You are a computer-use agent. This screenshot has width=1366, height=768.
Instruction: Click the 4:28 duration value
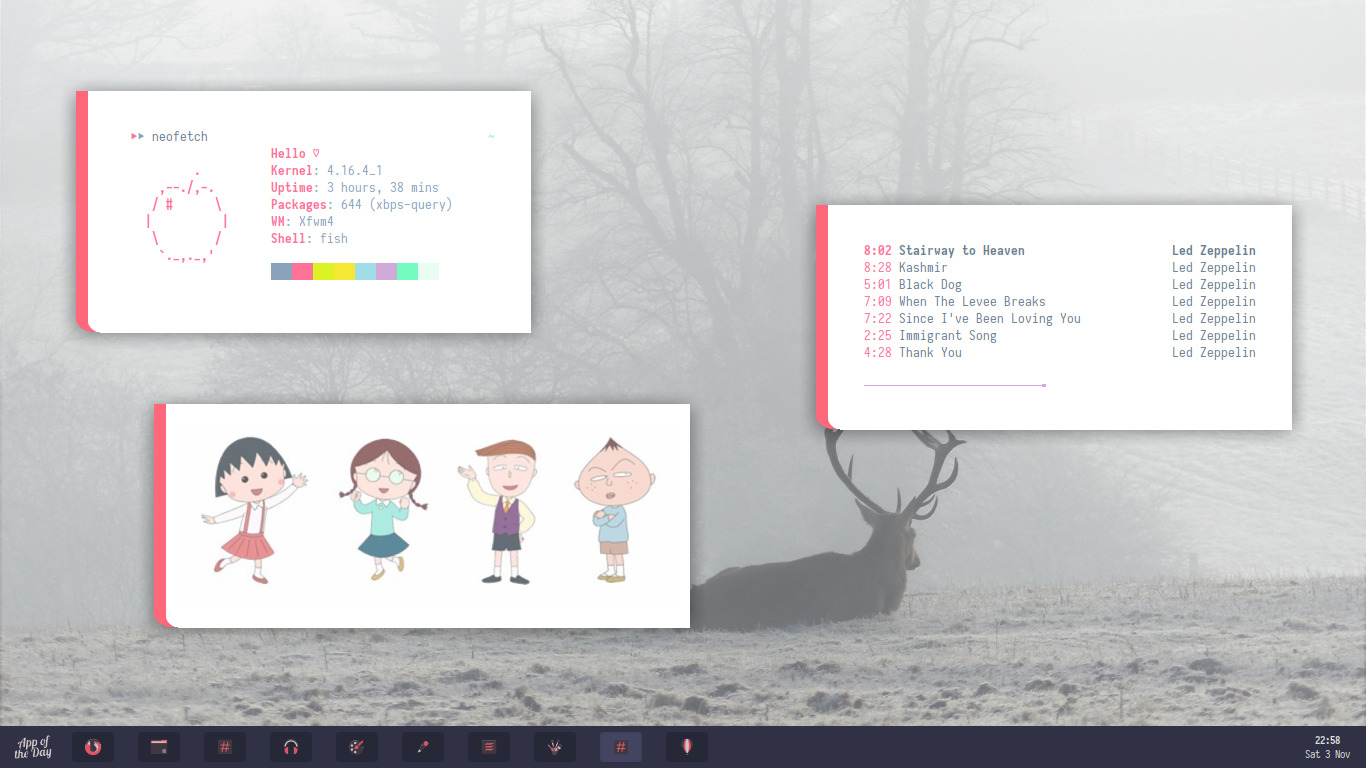(877, 353)
